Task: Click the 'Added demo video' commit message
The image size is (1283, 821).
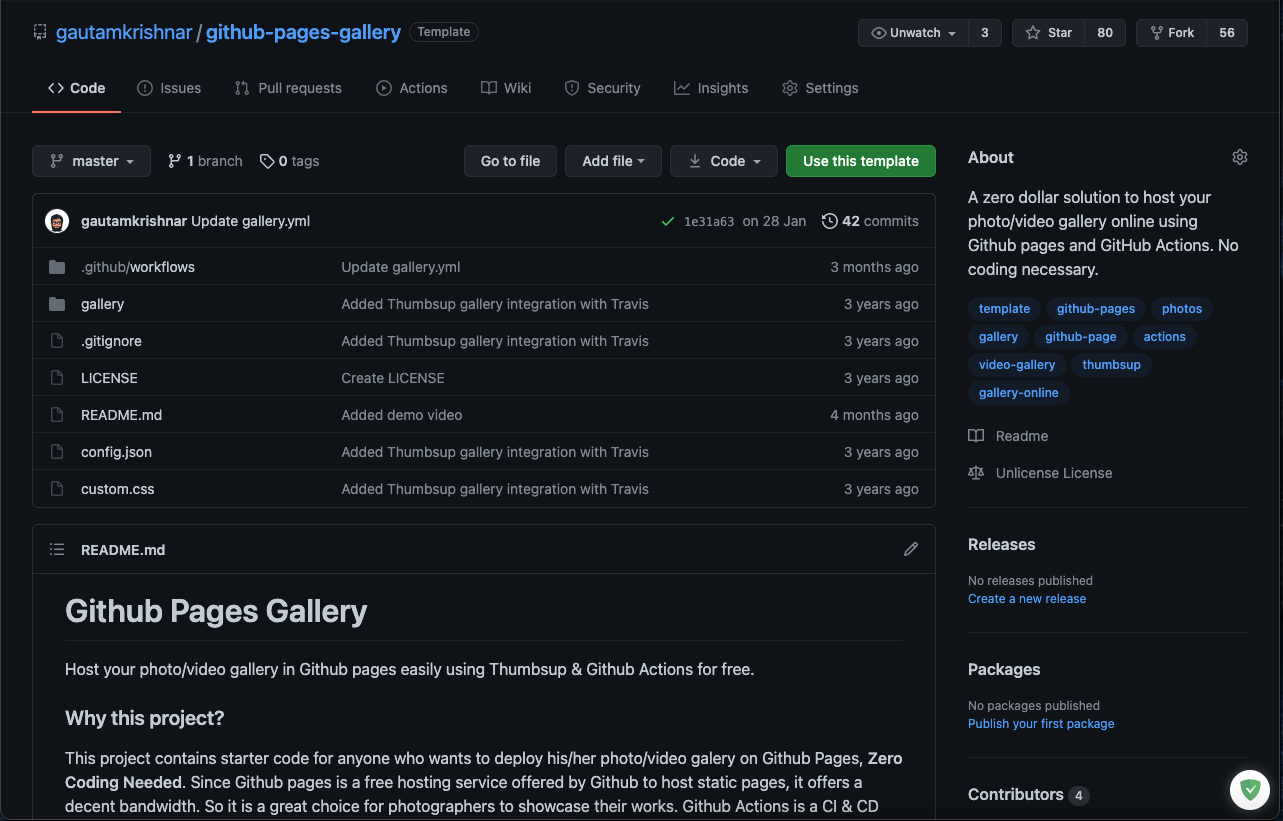Action: (x=402, y=415)
